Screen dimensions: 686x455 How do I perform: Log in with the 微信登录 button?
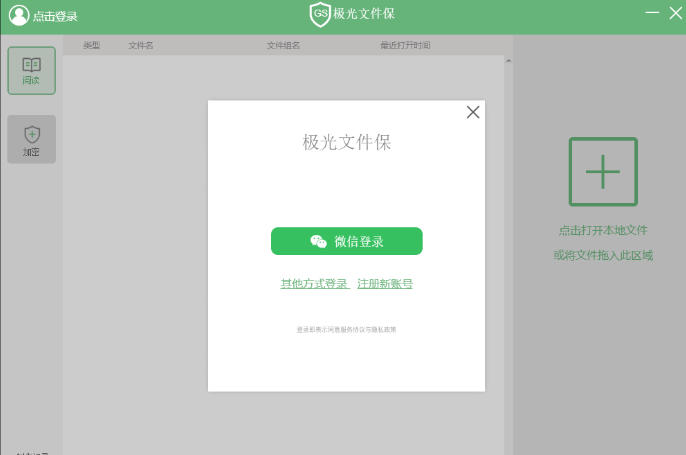[346, 241]
